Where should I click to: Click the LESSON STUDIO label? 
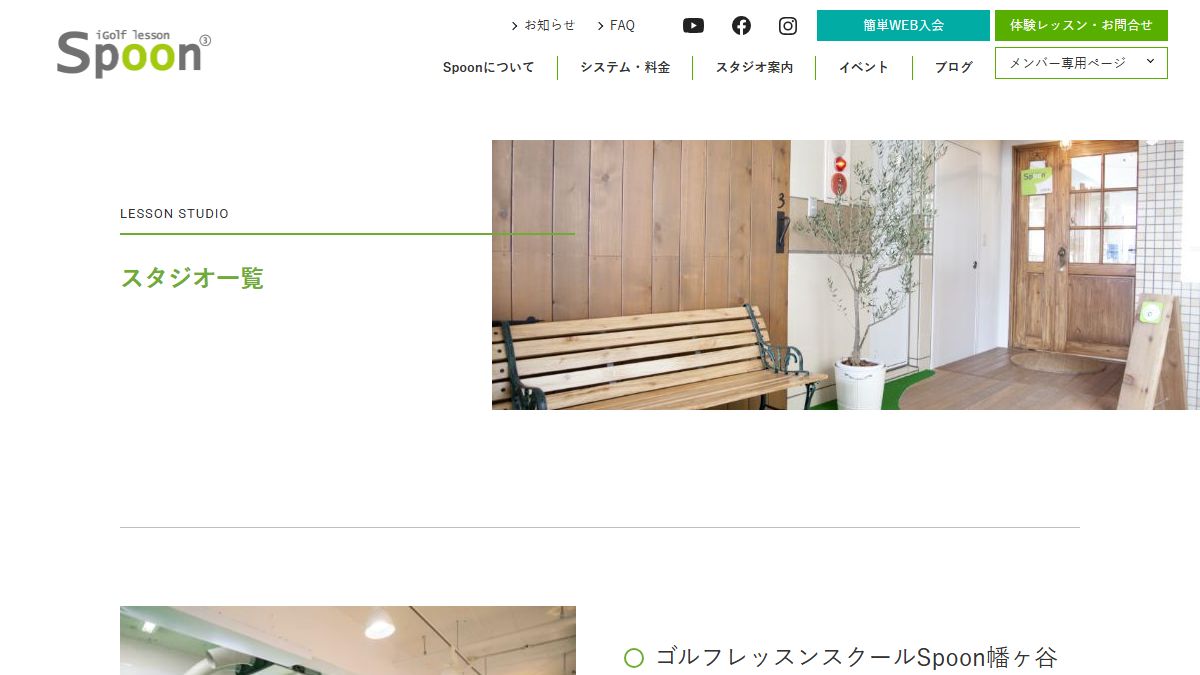(x=174, y=214)
